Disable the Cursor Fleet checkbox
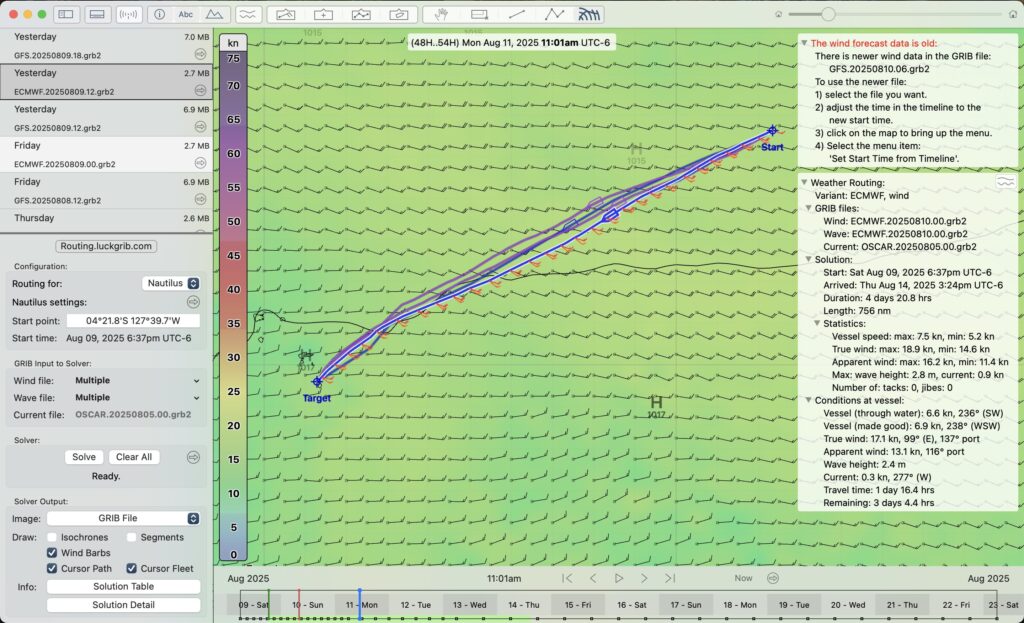The image size is (1024, 623). click(132, 568)
